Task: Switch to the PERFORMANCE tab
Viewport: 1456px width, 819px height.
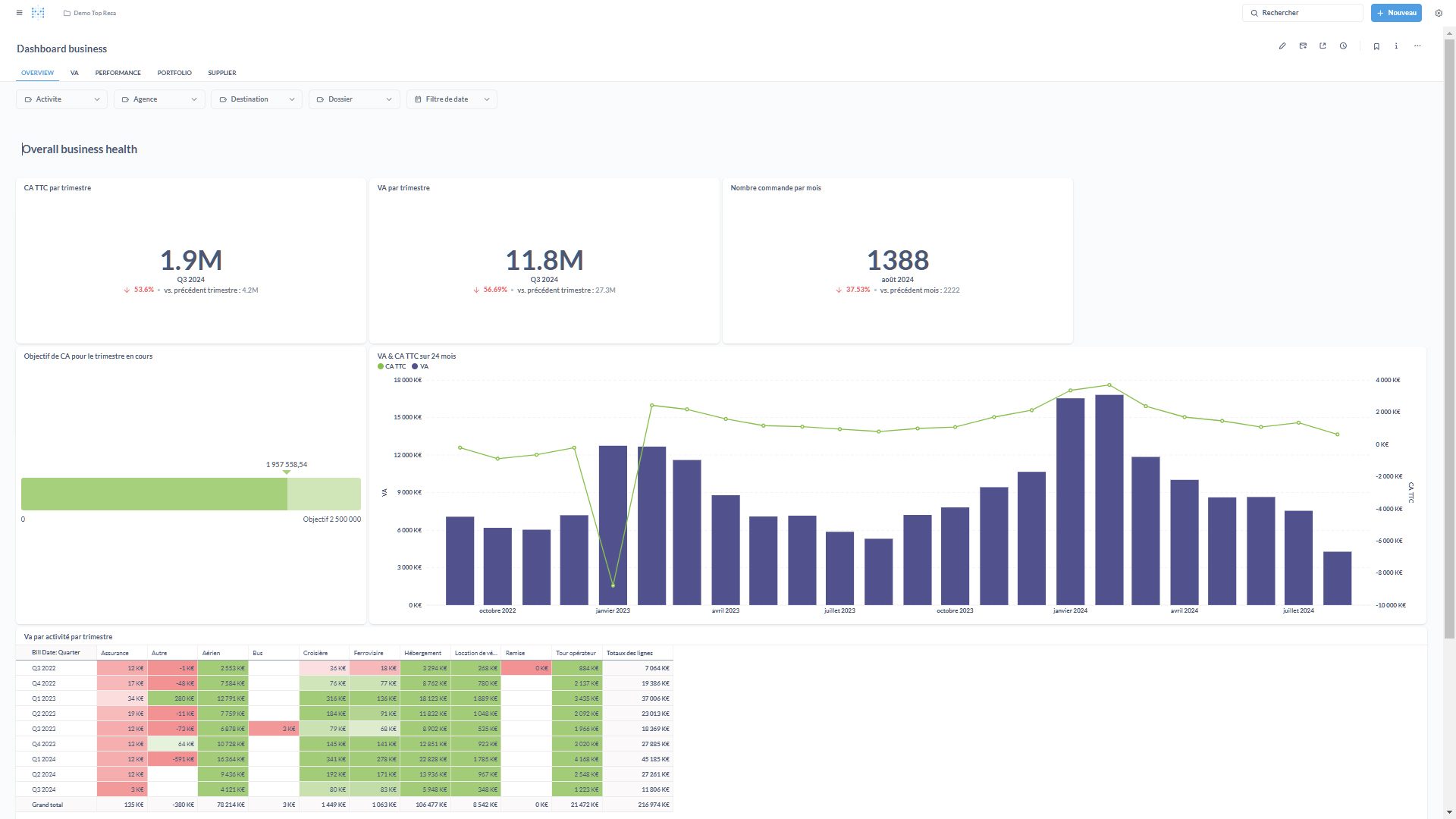Action: click(x=118, y=73)
